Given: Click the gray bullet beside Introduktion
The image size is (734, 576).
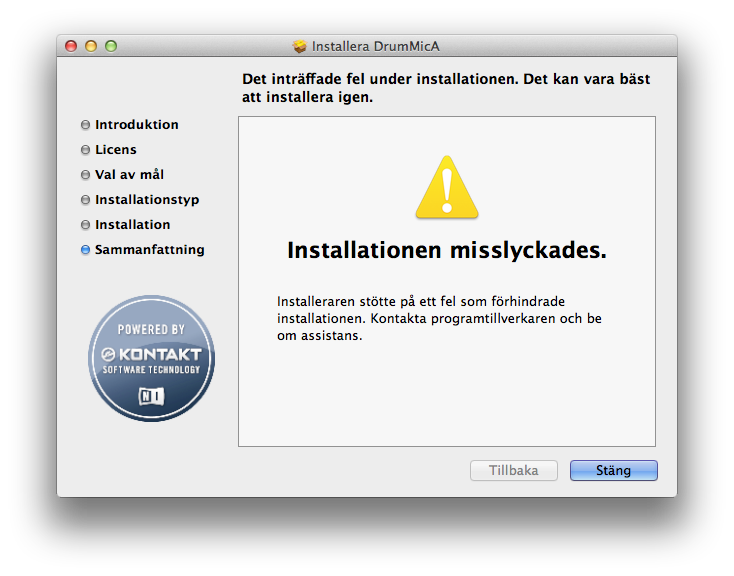Looking at the screenshot, I should pyautogui.click(x=85, y=125).
